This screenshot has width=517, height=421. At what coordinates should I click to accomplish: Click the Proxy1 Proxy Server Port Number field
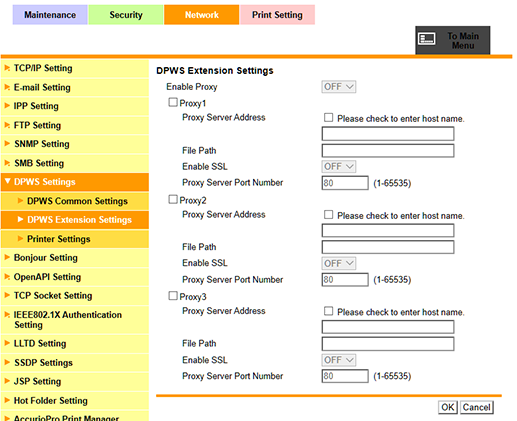[x=345, y=183]
